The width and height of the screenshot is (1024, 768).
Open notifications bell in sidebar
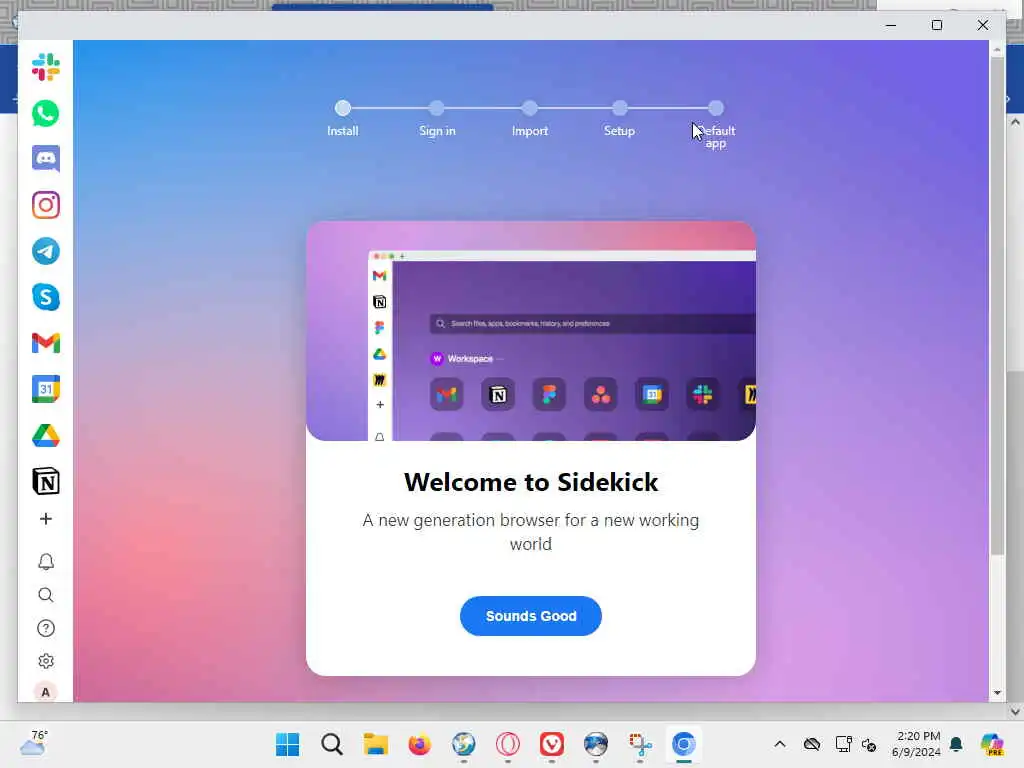pos(46,562)
